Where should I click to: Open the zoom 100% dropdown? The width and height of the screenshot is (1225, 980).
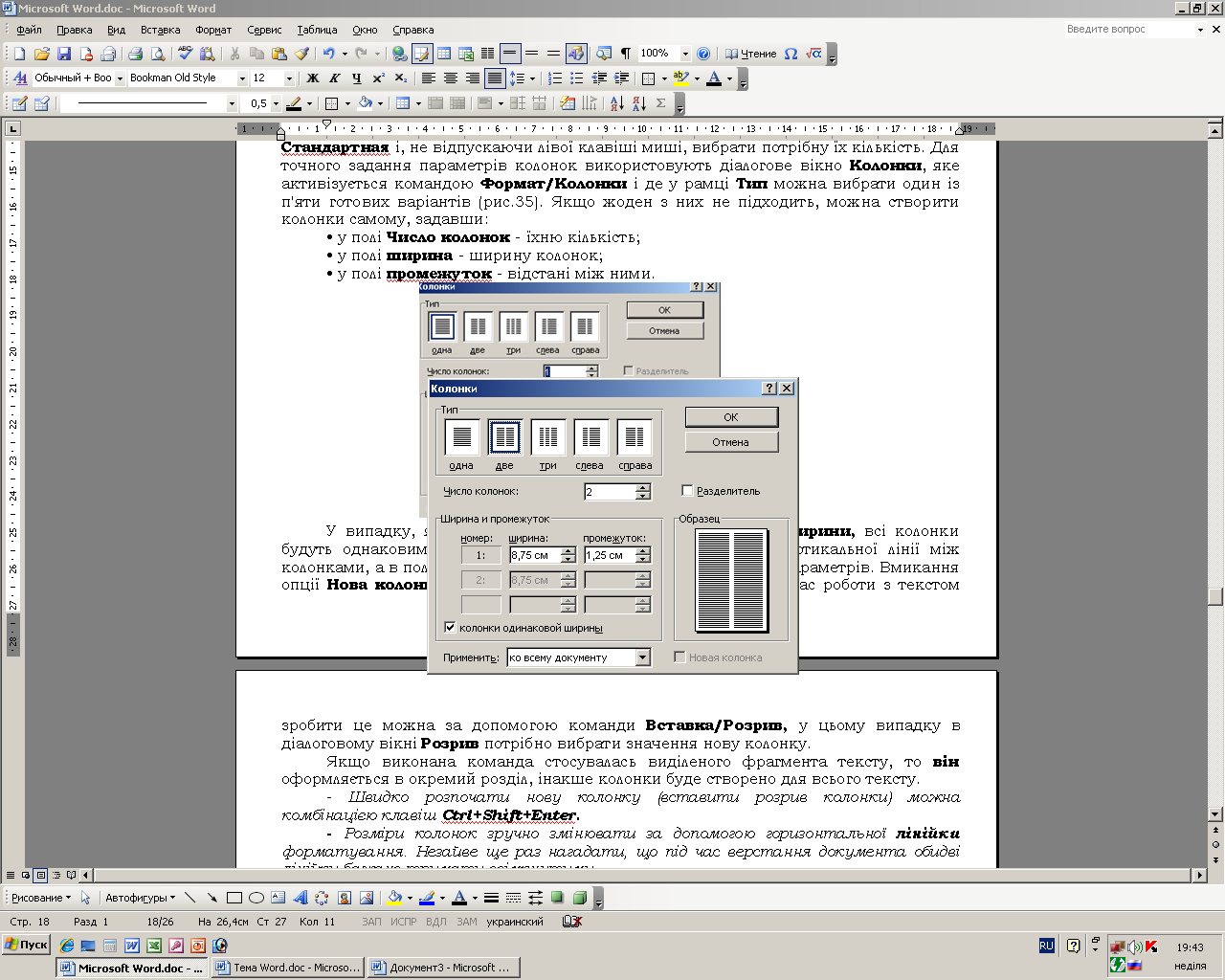[684, 54]
